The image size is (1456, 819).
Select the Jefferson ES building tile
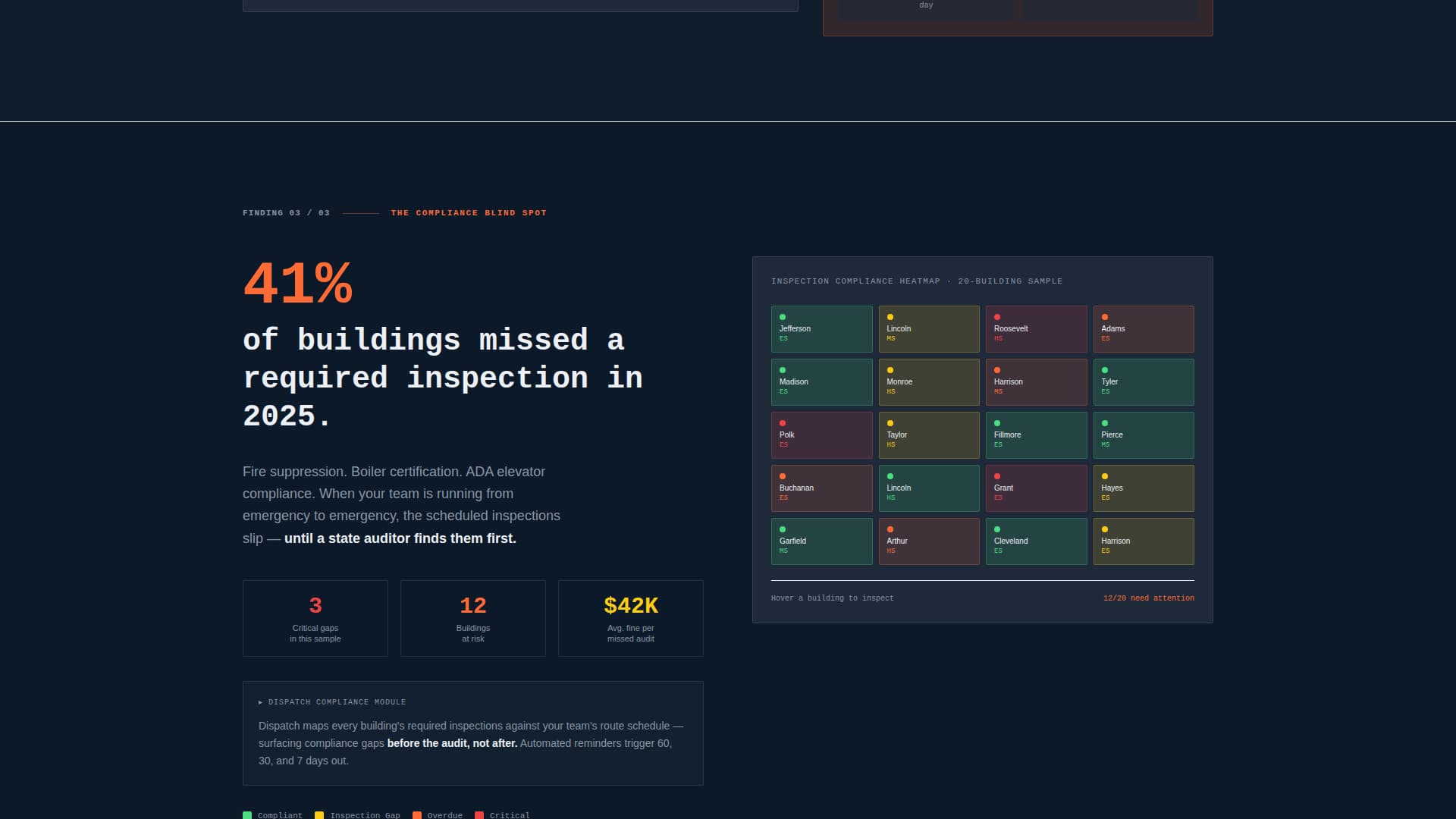click(821, 329)
